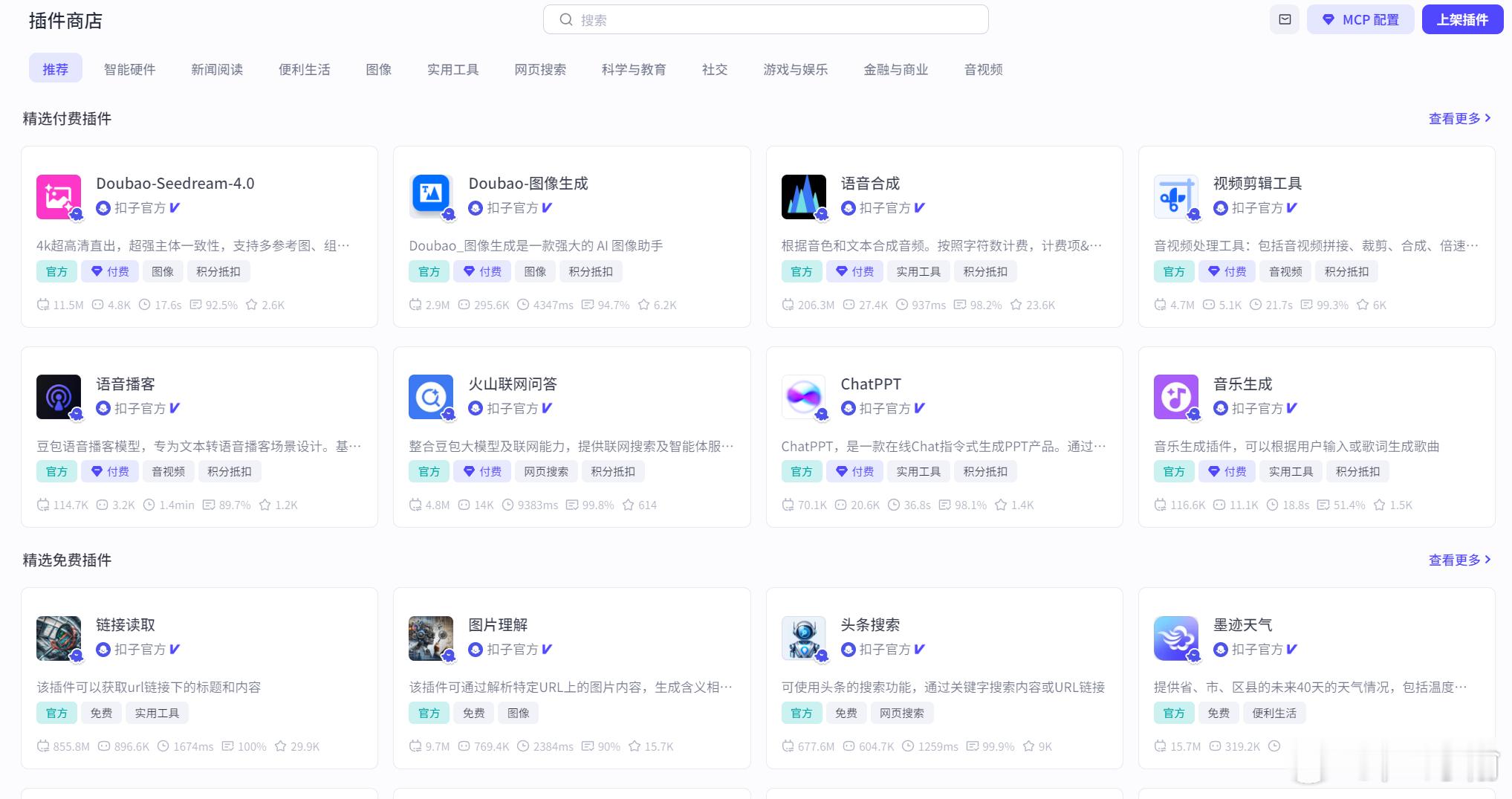Click the star favorites icon on Doubao-Seedream-4.0
Viewport: 1512px width, 799px height.
[x=252, y=305]
